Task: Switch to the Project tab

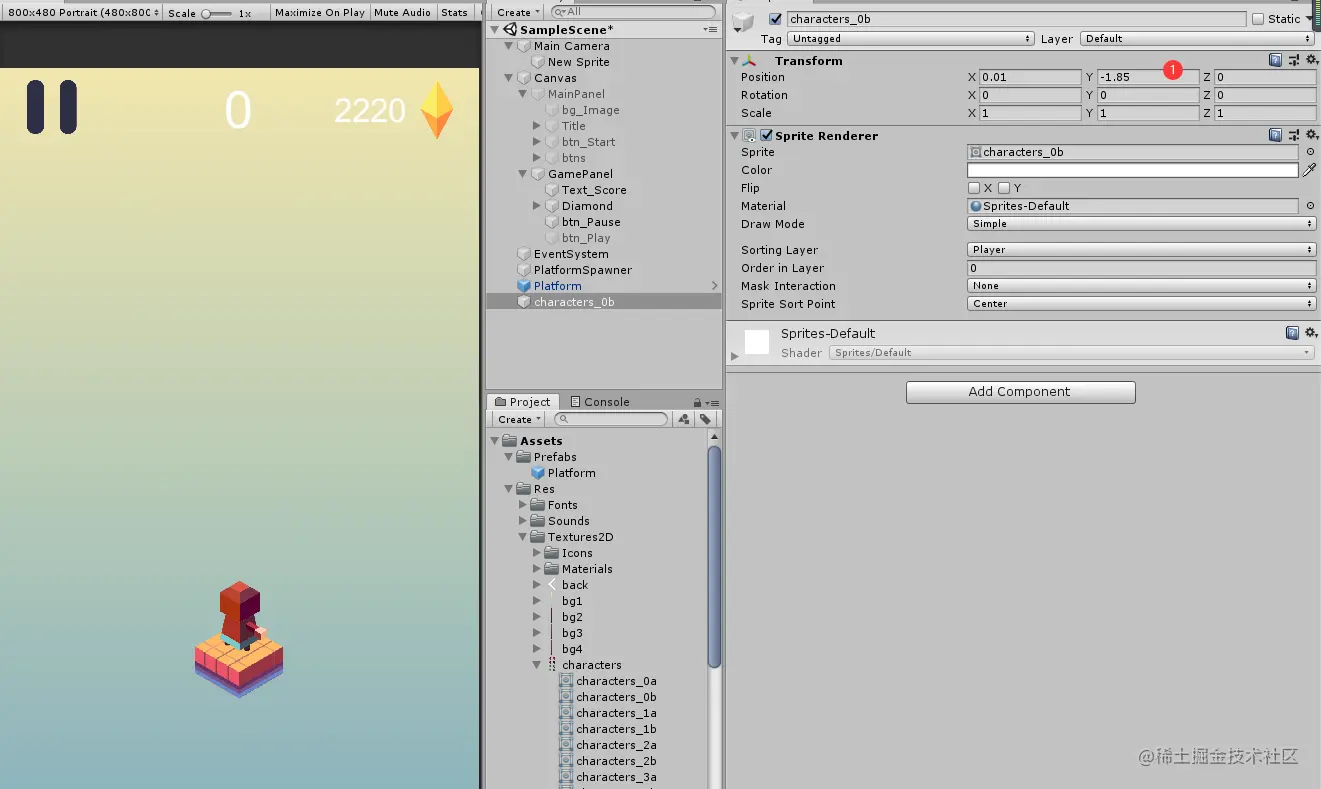Action: (x=522, y=402)
